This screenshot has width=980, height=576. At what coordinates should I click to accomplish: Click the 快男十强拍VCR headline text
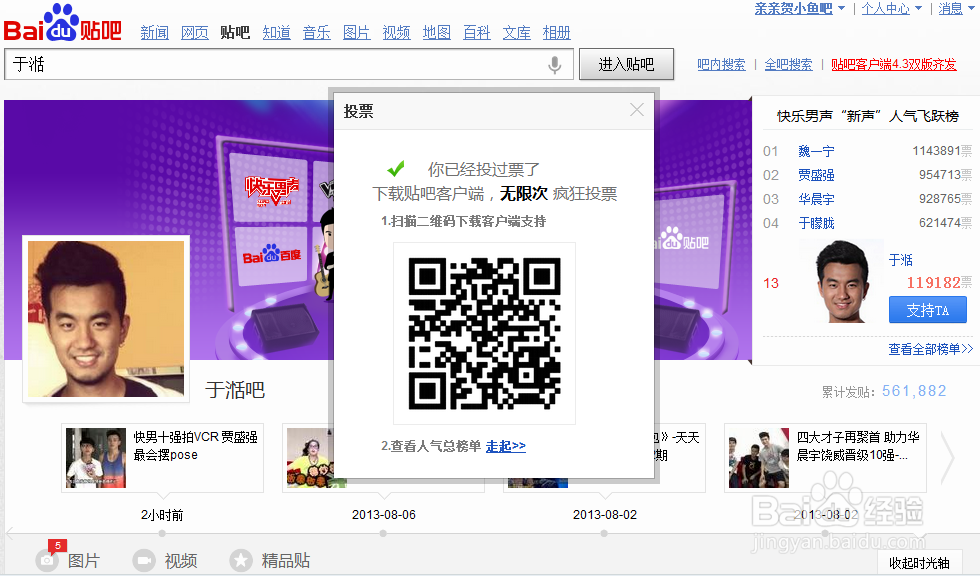tap(195, 446)
